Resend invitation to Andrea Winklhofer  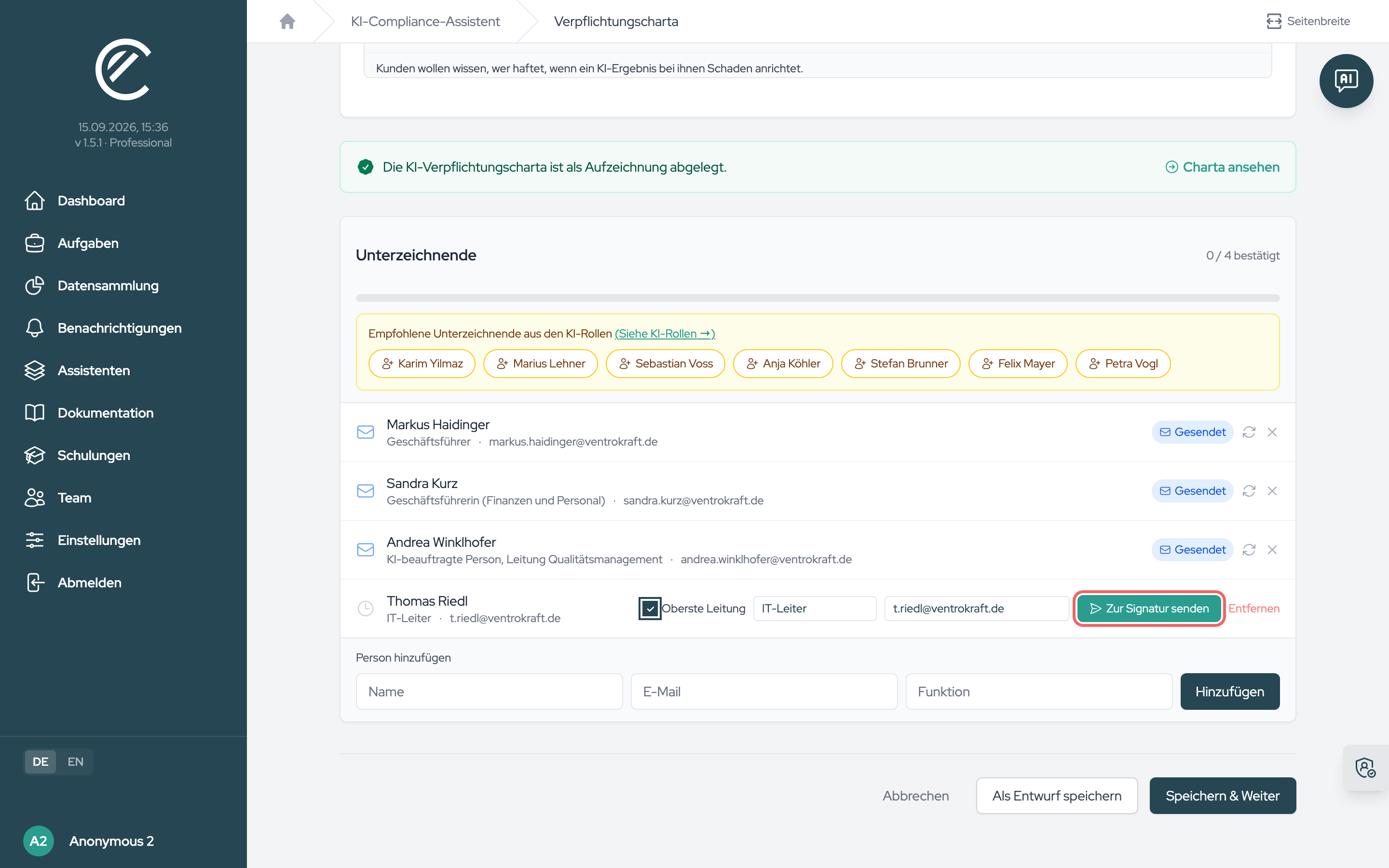tap(1249, 550)
